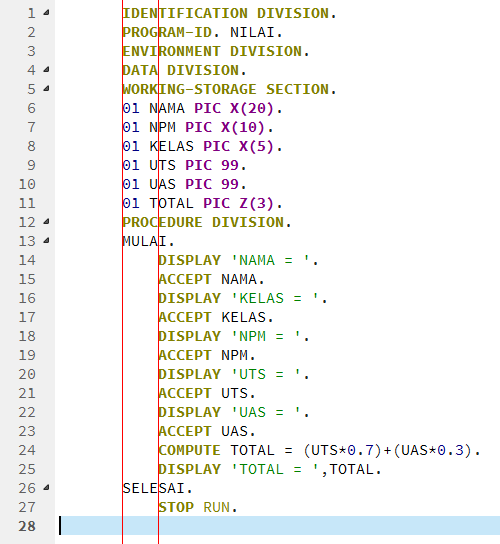Click on ACCEPT UAS statement

click(x=207, y=432)
